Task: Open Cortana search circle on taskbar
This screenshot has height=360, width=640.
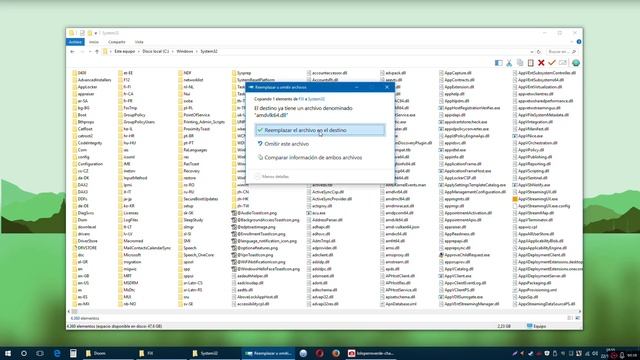Action: pos(24,353)
